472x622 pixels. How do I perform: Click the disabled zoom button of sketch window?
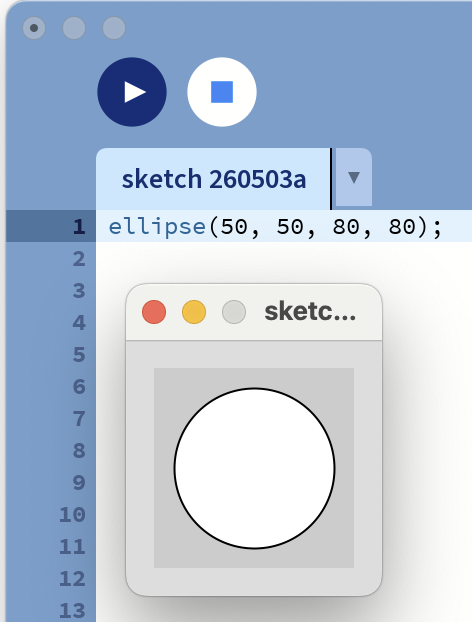[x=234, y=312]
